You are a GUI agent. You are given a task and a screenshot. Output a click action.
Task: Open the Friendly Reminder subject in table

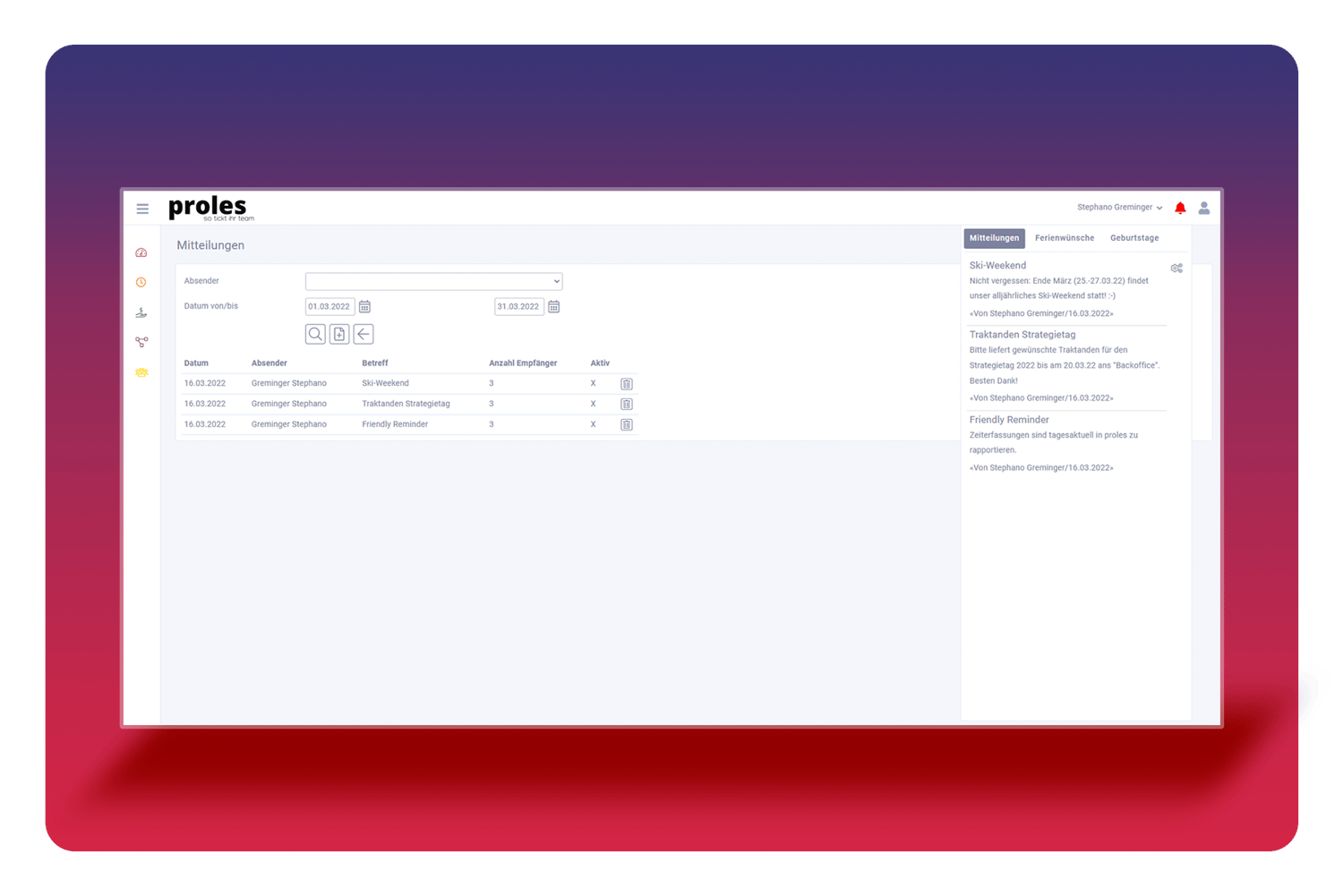pos(395,424)
